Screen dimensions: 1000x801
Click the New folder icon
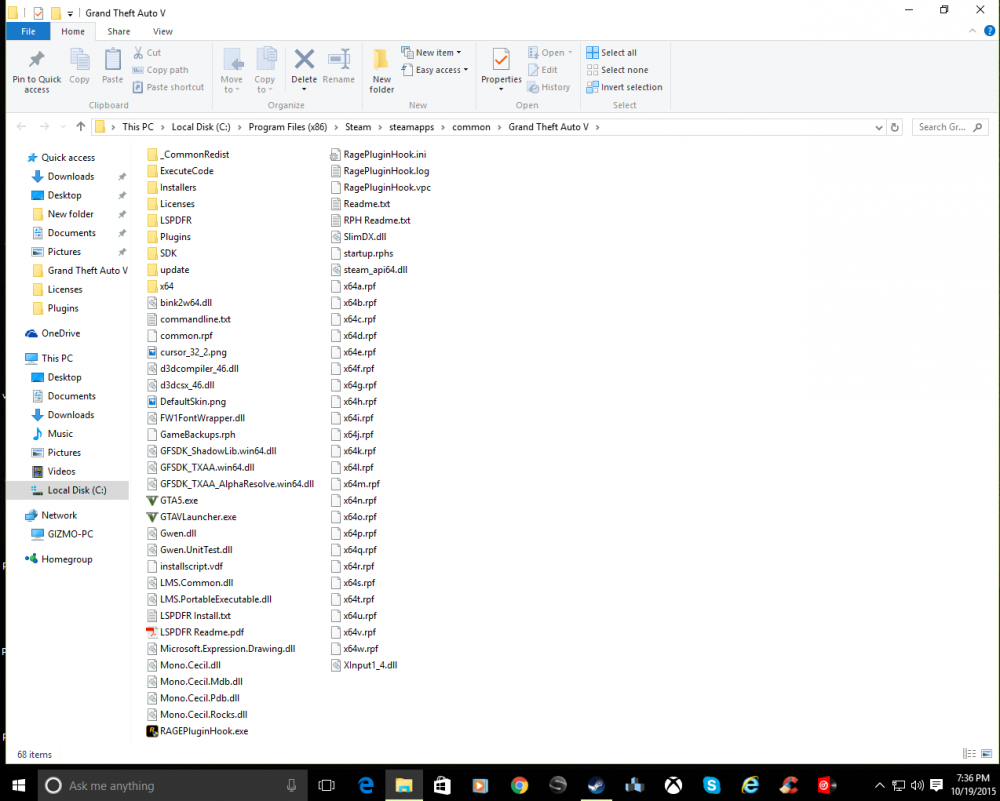[x=381, y=59]
